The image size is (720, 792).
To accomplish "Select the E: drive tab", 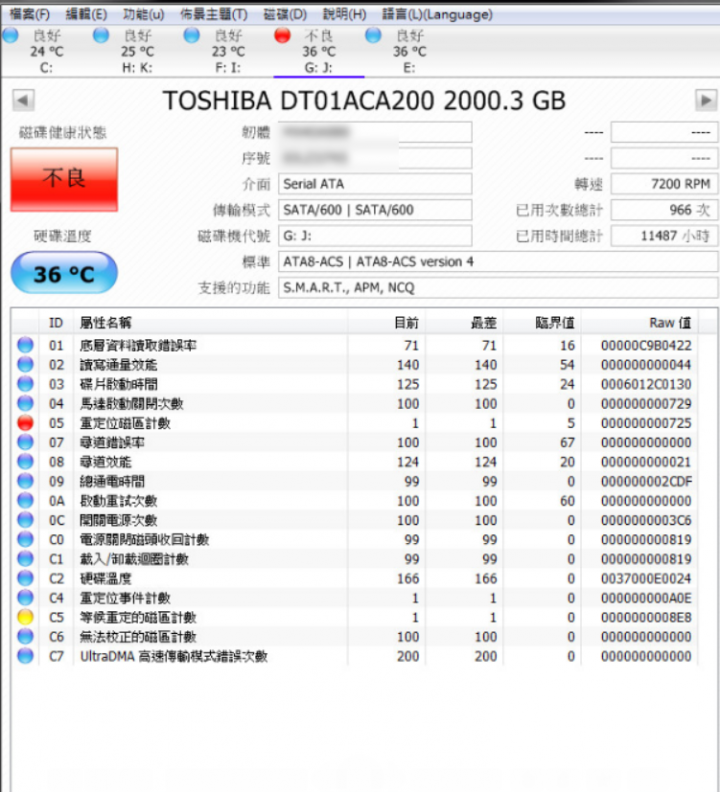I will pyautogui.click(x=409, y=52).
